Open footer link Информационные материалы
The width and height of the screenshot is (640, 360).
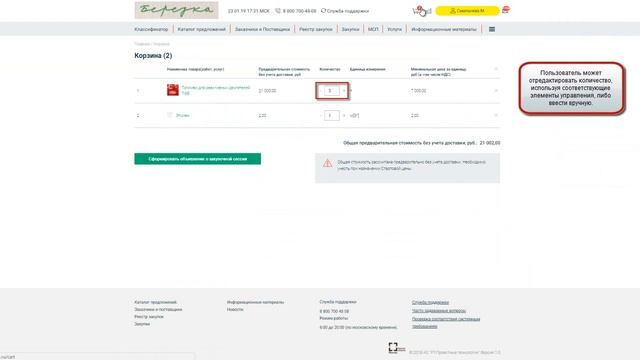click(x=256, y=302)
